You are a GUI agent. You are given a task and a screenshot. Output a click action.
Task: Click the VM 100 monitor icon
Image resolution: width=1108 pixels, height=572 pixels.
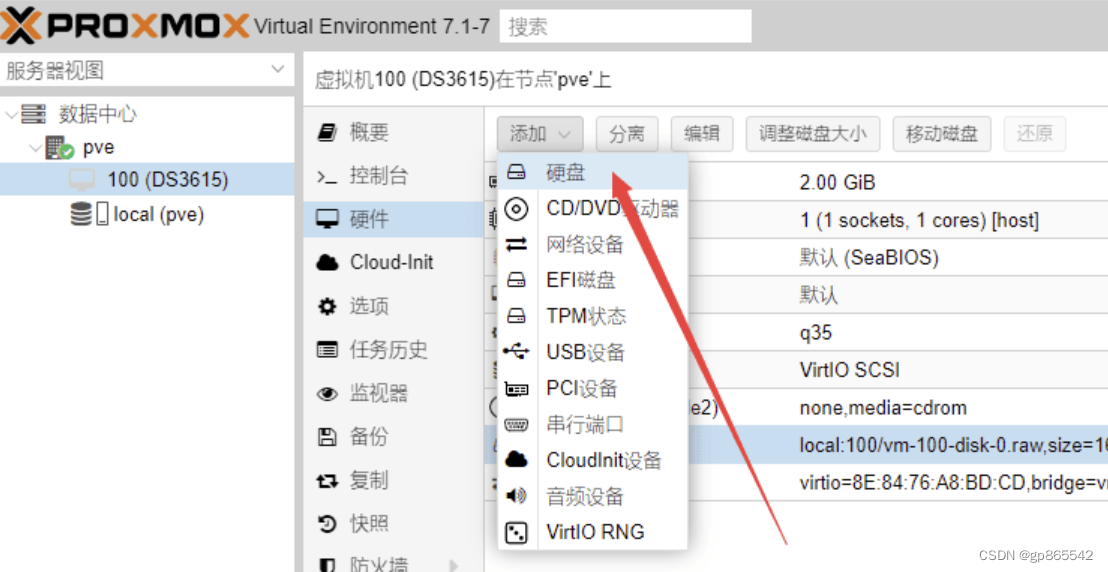[x=81, y=180]
